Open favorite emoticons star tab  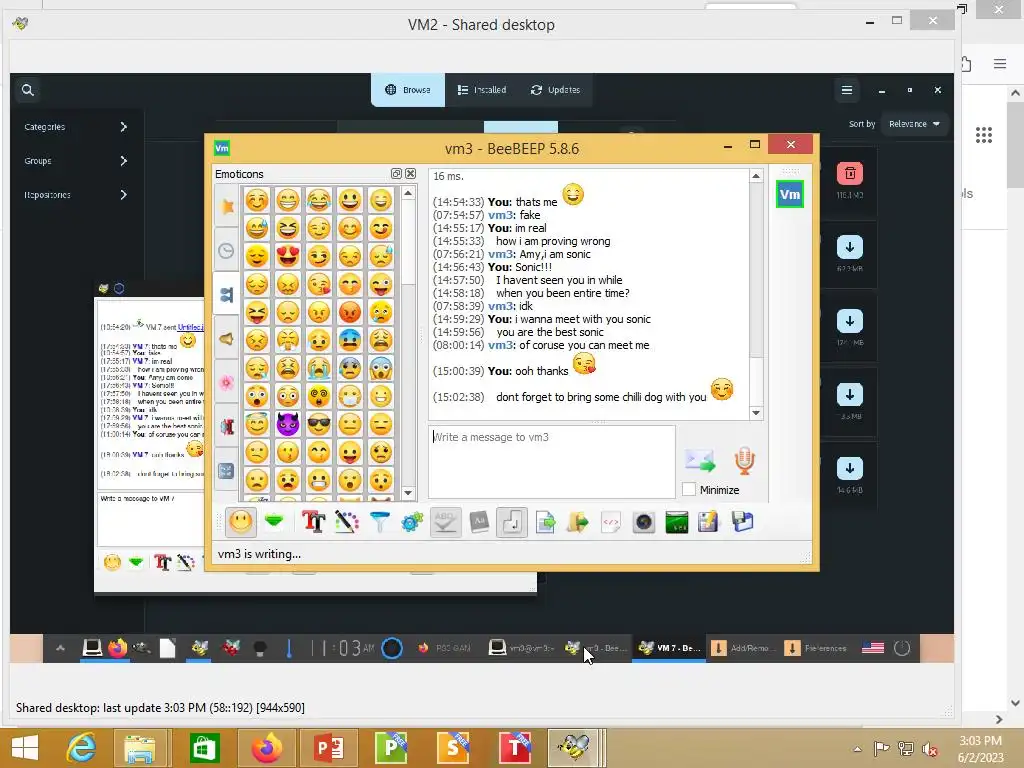coord(227,206)
